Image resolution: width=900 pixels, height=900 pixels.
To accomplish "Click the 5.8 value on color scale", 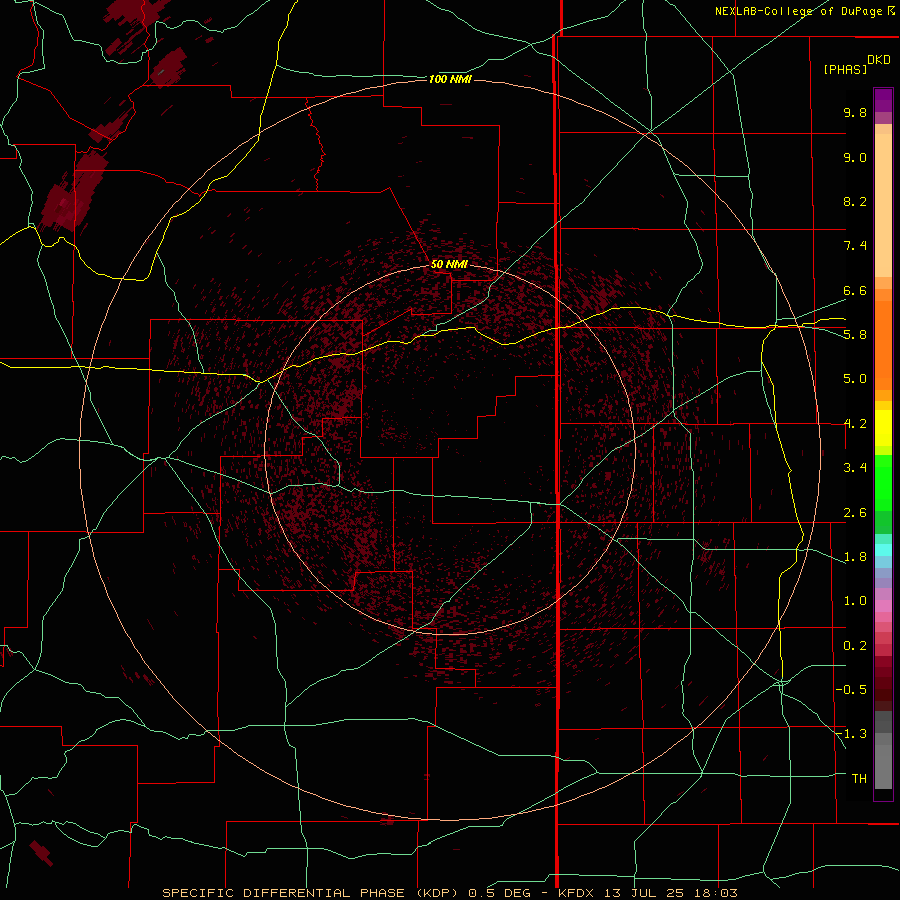I will 855,335.
